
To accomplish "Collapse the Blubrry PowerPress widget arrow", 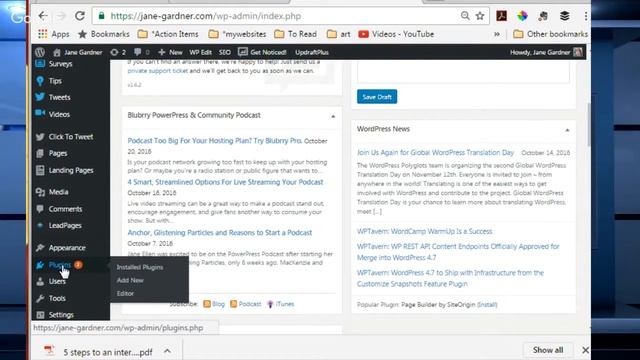I will (333, 116).
